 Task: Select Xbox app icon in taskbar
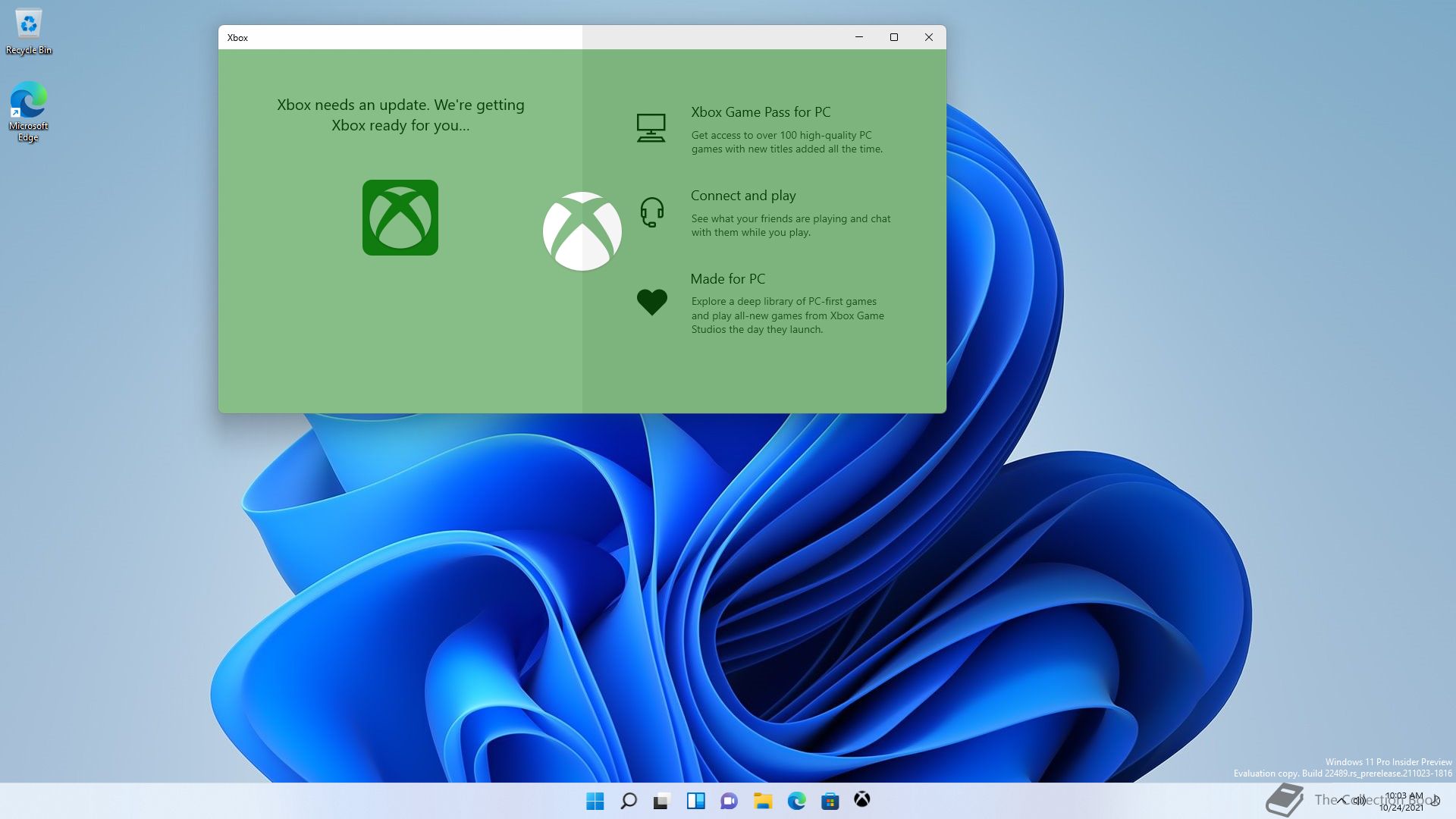click(862, 800)
